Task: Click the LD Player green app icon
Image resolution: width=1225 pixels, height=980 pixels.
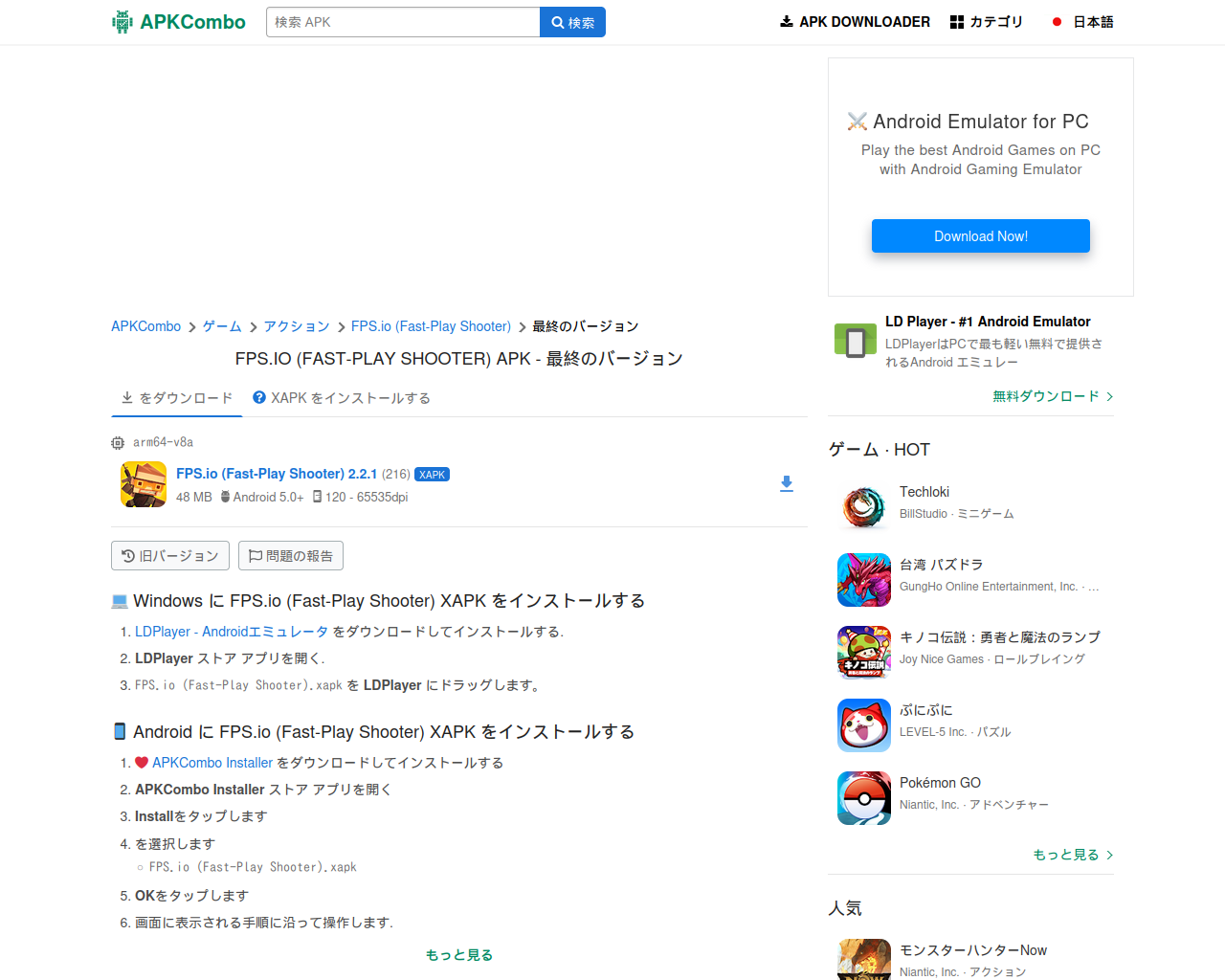Action: click(856, 341)
